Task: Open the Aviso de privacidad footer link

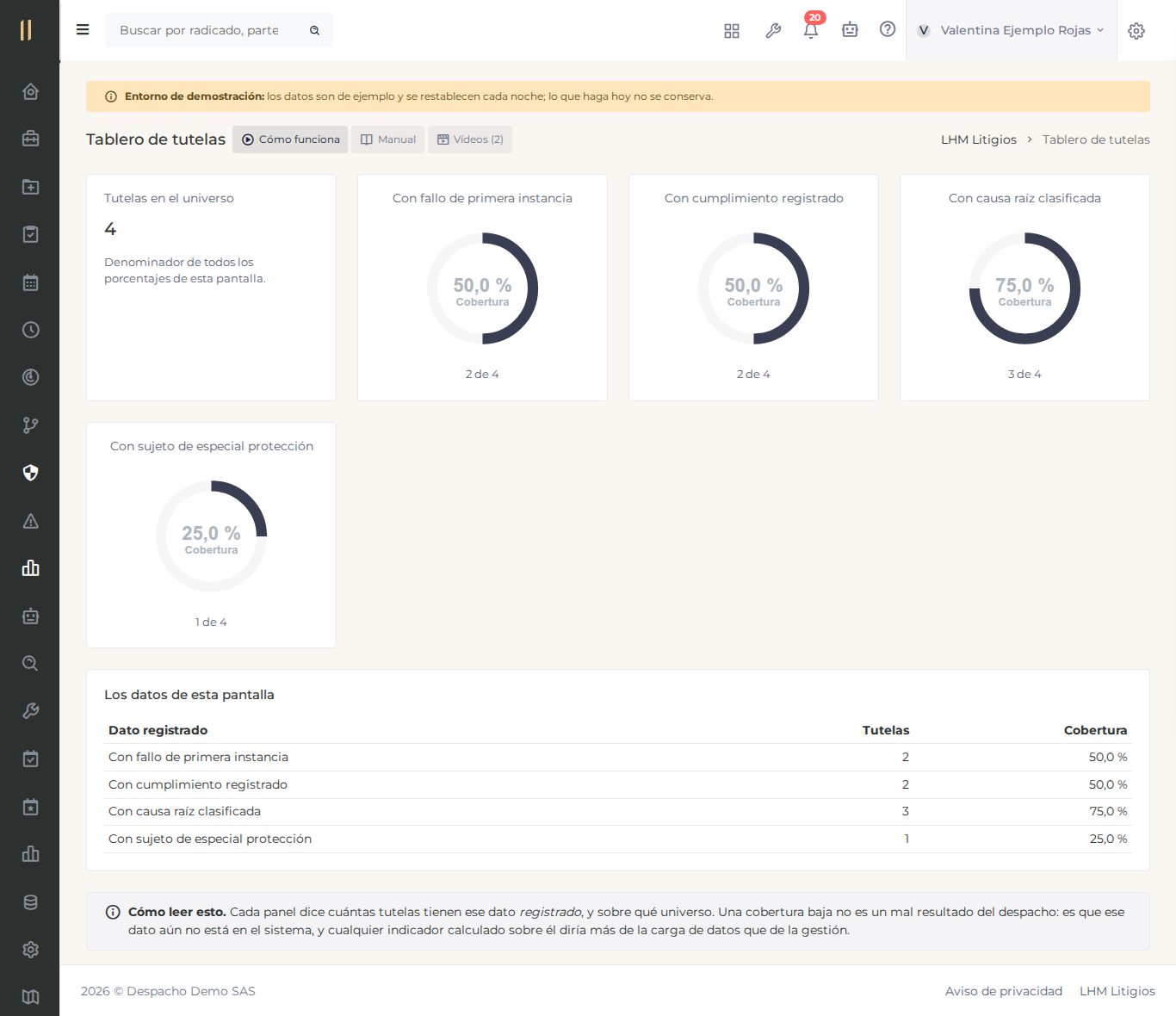Action: pyautogui.click(x=1004, y=991)
